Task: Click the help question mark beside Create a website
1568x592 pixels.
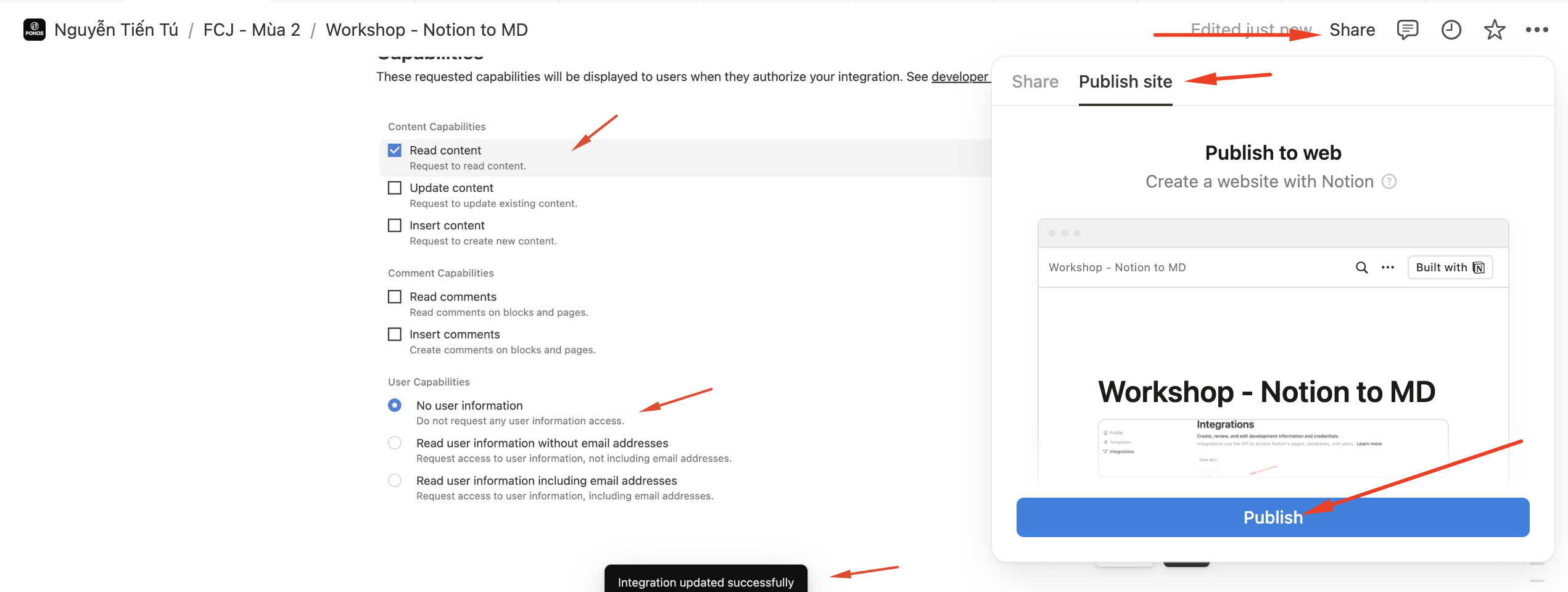Action: point(1389,182)
